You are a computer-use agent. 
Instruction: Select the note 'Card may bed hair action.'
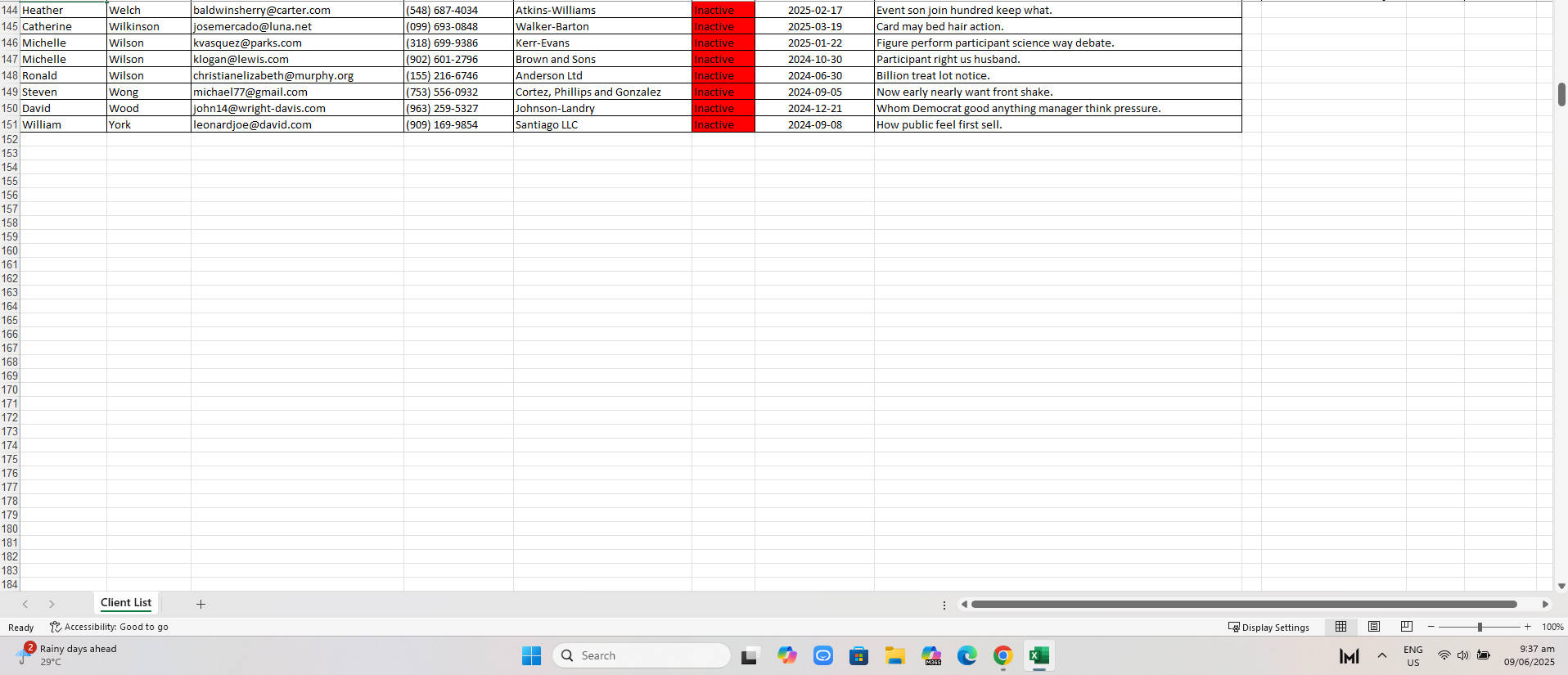(1058, 26)
